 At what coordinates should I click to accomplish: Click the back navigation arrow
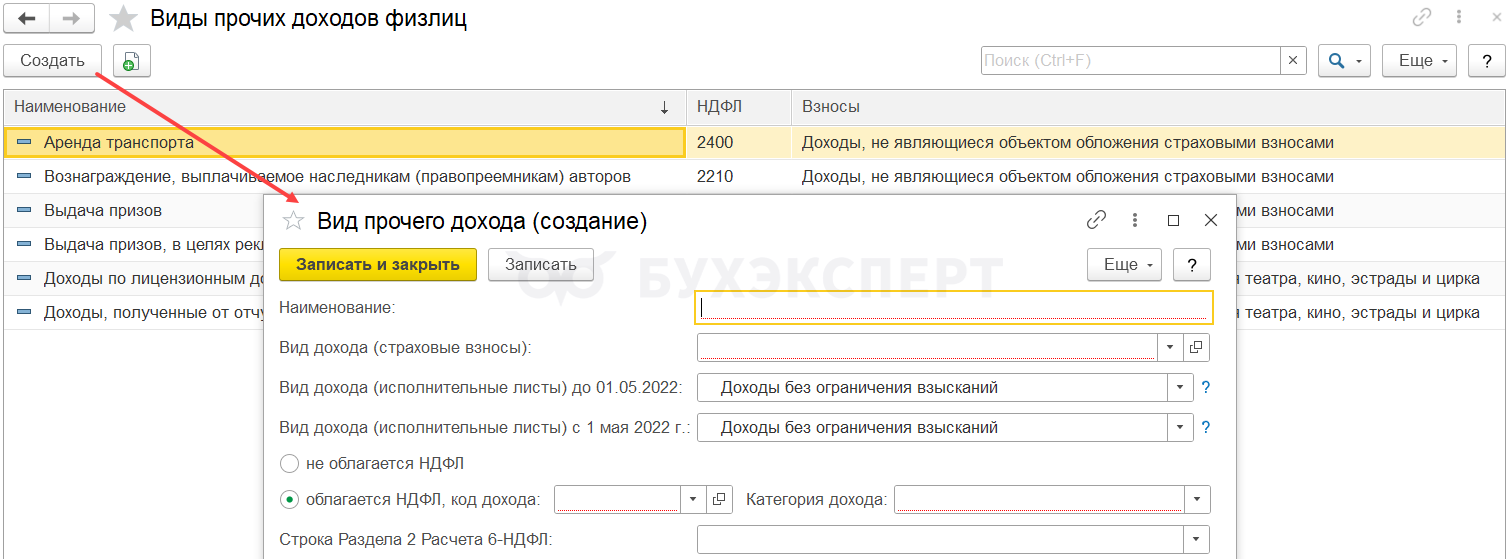27,19
